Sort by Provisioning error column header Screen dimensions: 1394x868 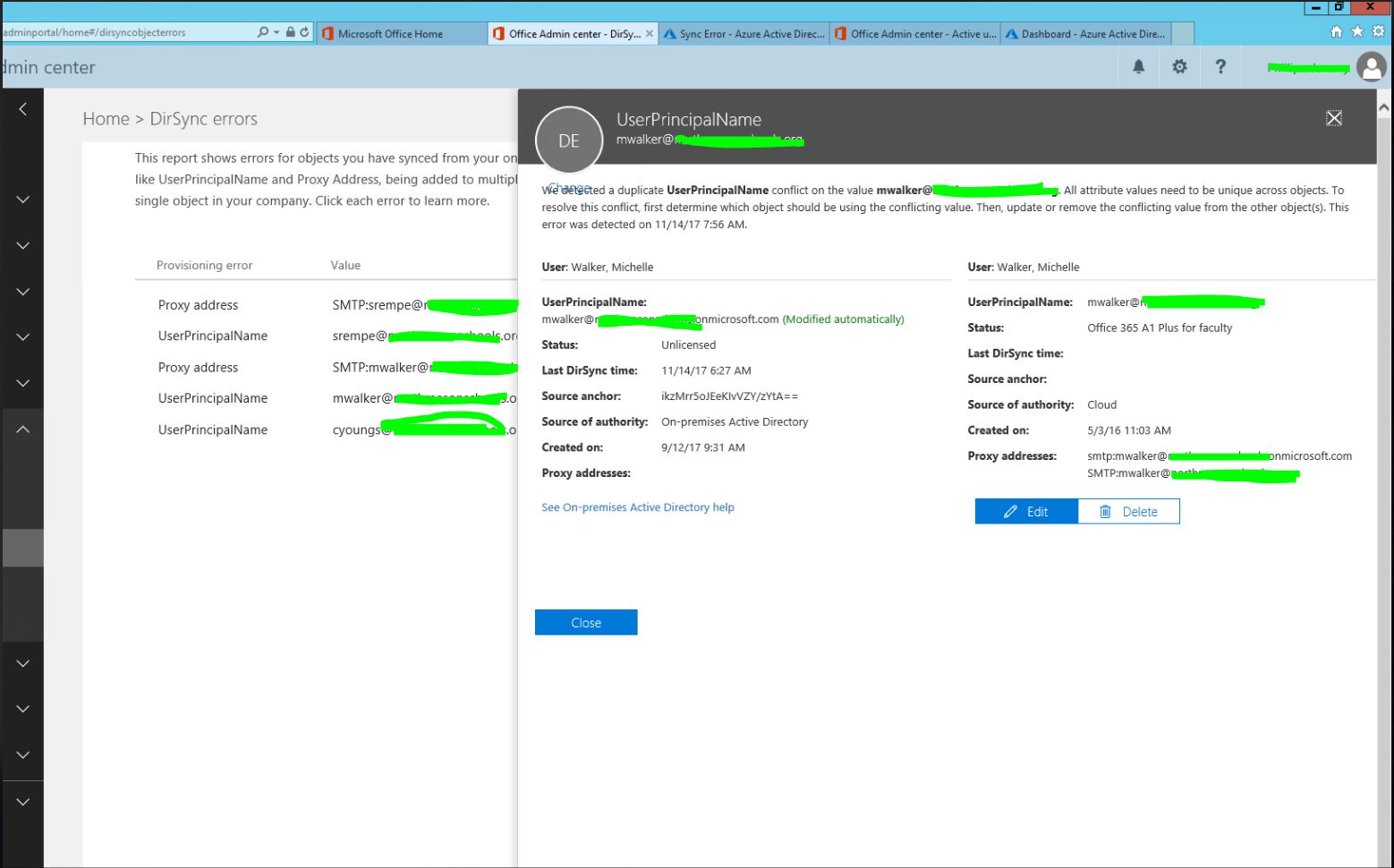coord(204,265)
